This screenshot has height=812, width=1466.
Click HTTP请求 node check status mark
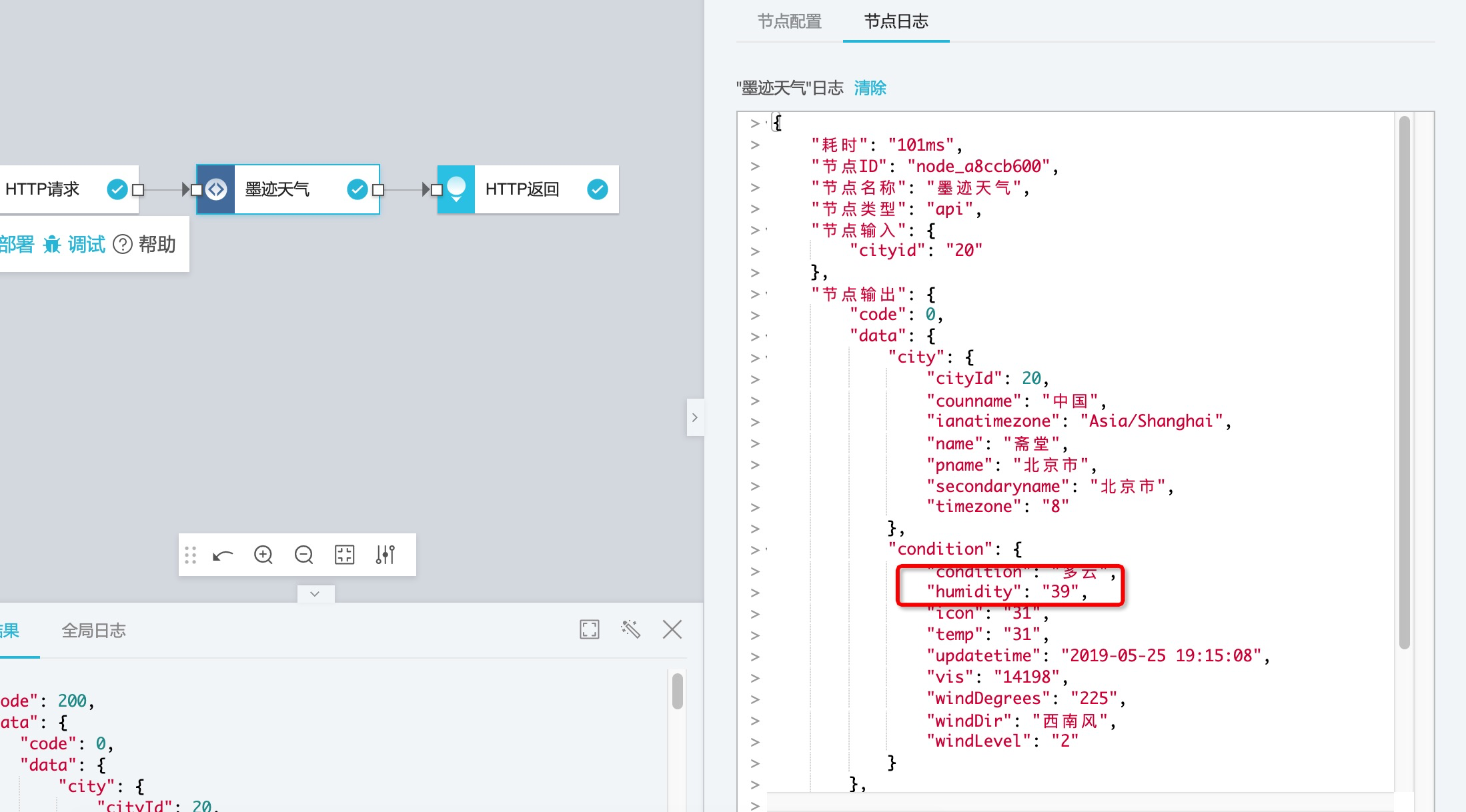pos(117,189)
